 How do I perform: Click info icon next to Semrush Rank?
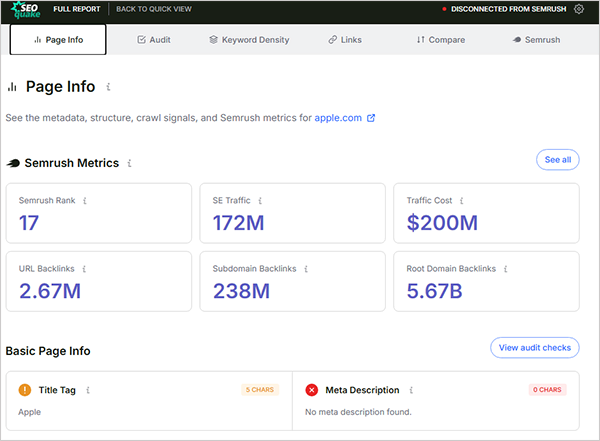[x=85, y=201]
